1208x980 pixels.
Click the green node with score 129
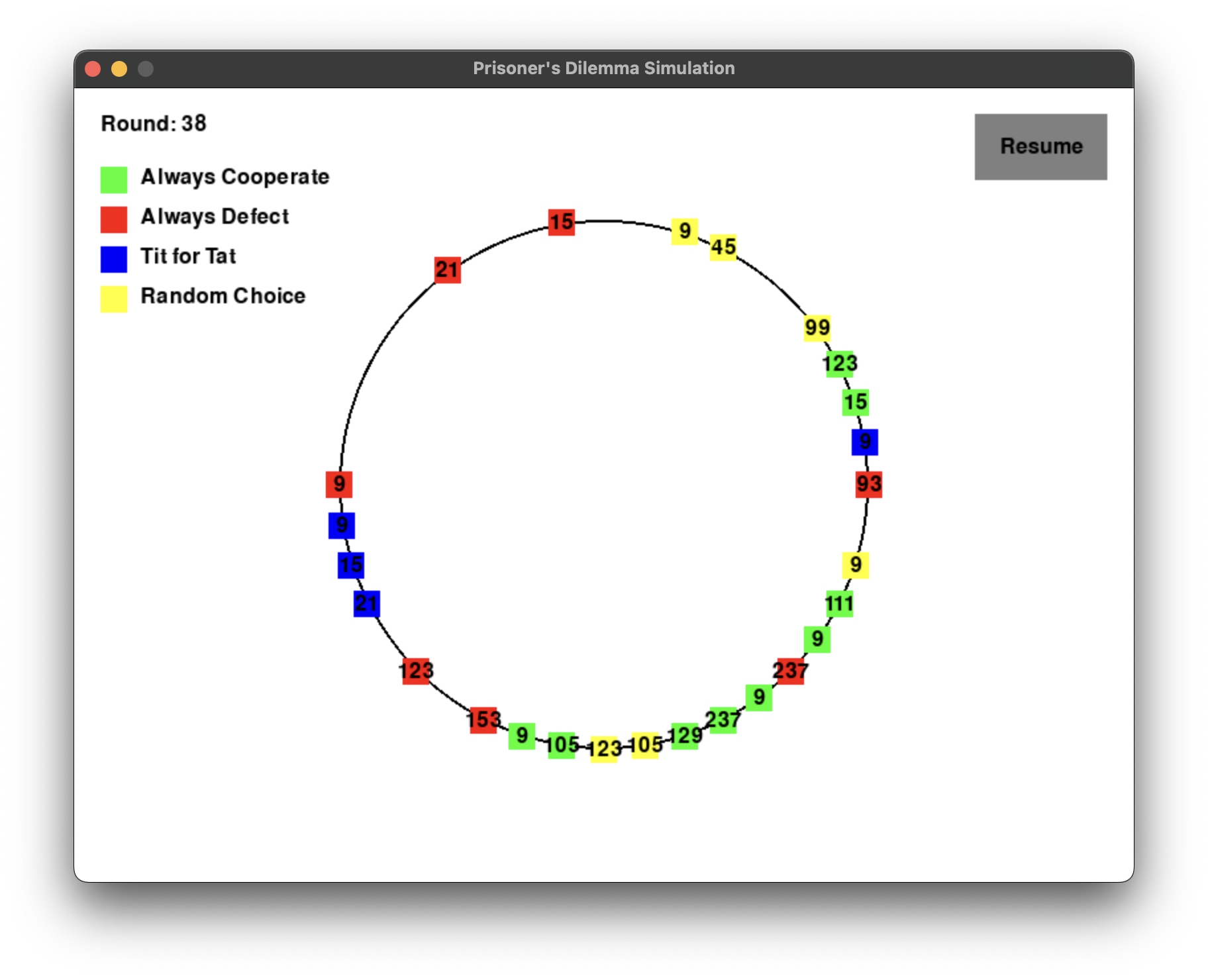coord(685,736)
